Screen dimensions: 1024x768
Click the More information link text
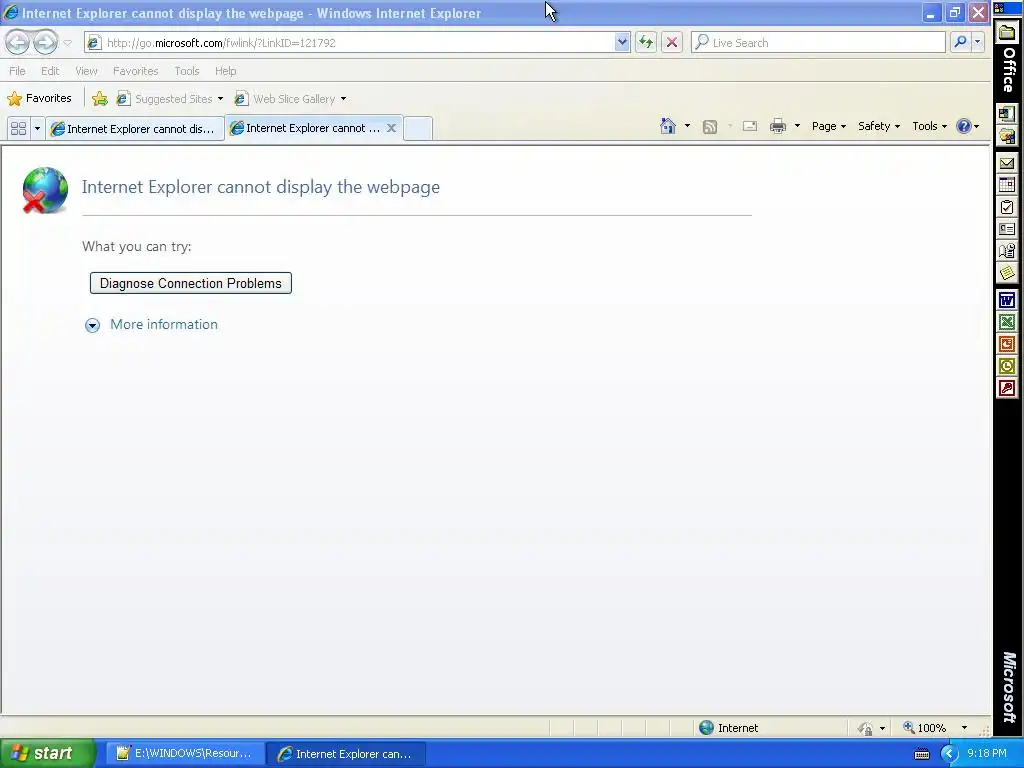click(164, 325)
